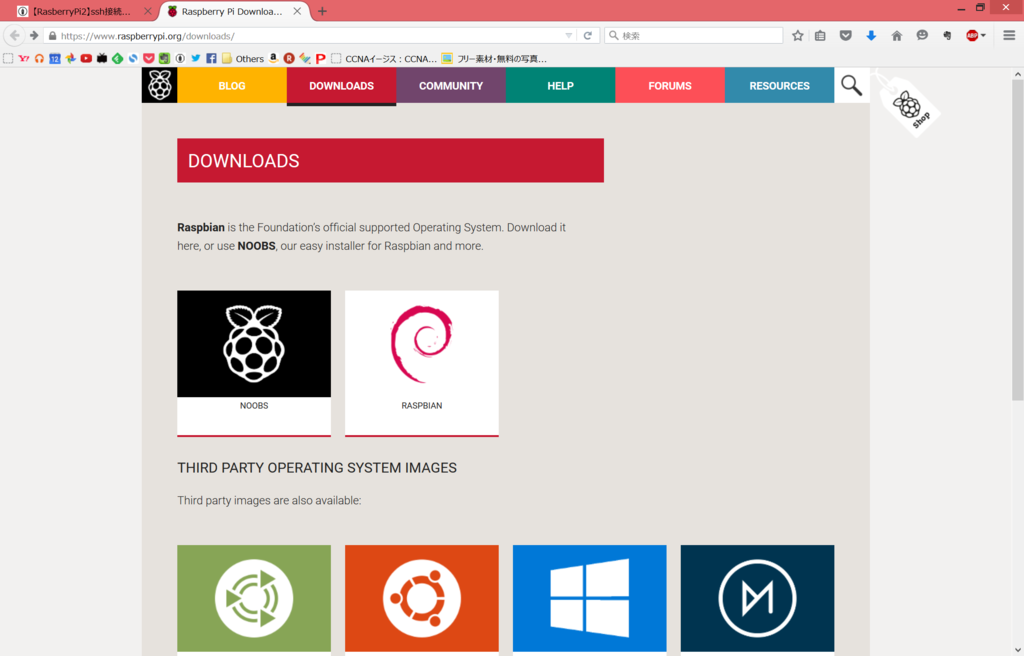This screenshot has width=1024, height=656.
Task: Open the Ubuntu MATE green tile
Action: [x=254, y=599]
